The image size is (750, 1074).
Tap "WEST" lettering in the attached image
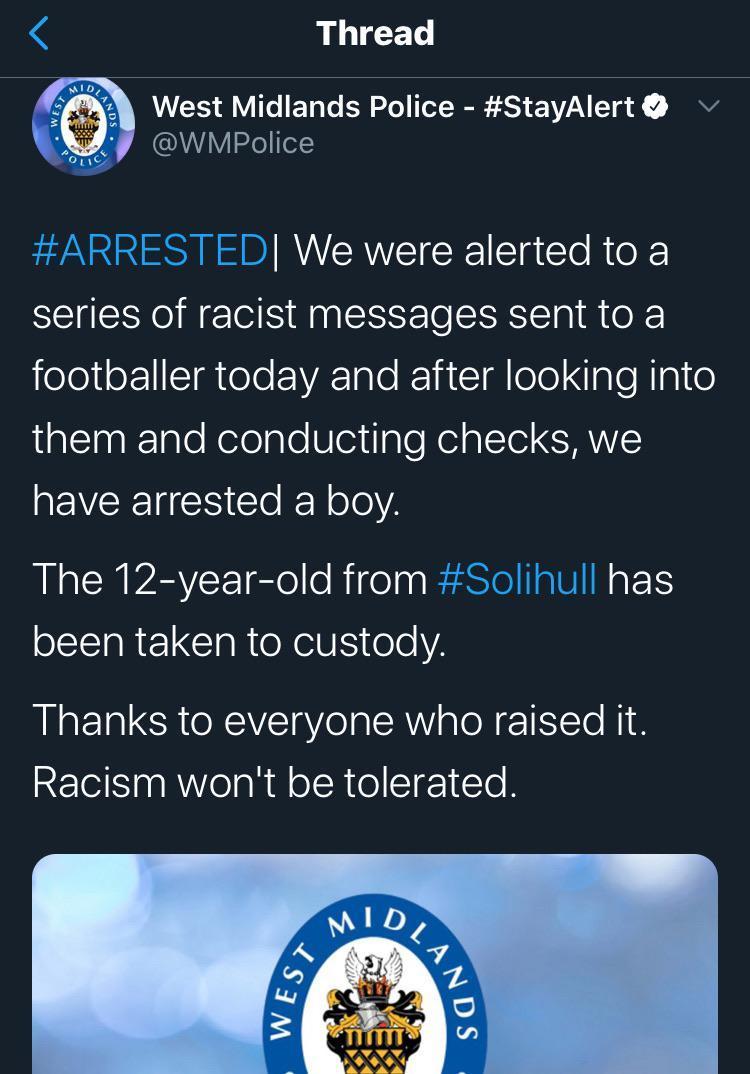[x=285, y=1010]
